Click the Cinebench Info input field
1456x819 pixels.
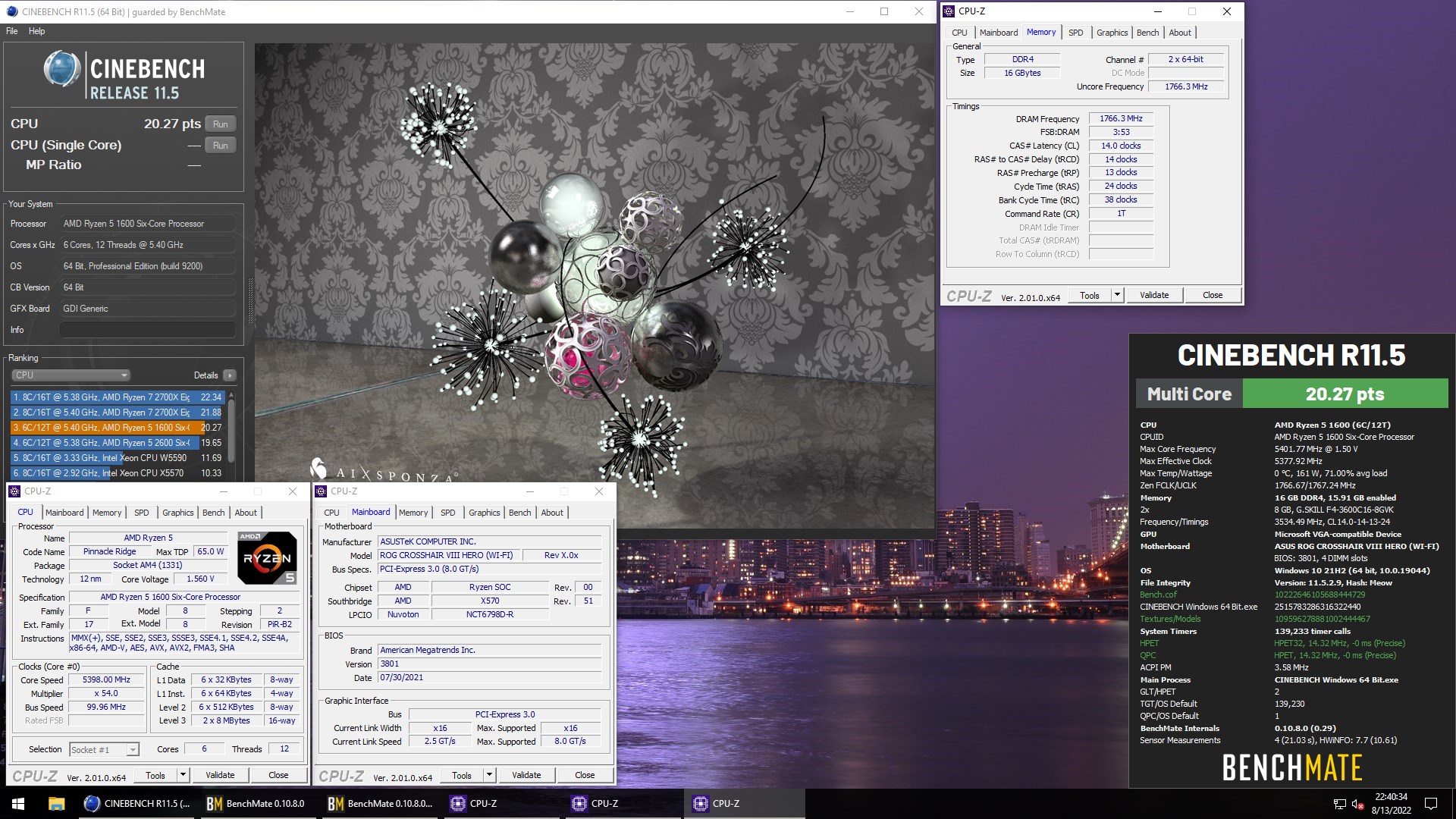tap(147, 330)
